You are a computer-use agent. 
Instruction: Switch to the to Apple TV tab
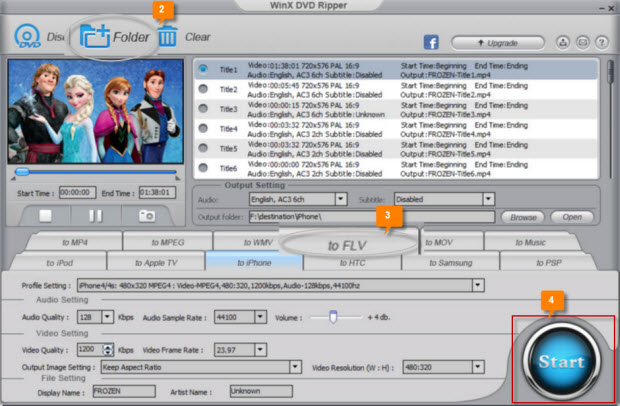tap(156, 262)
